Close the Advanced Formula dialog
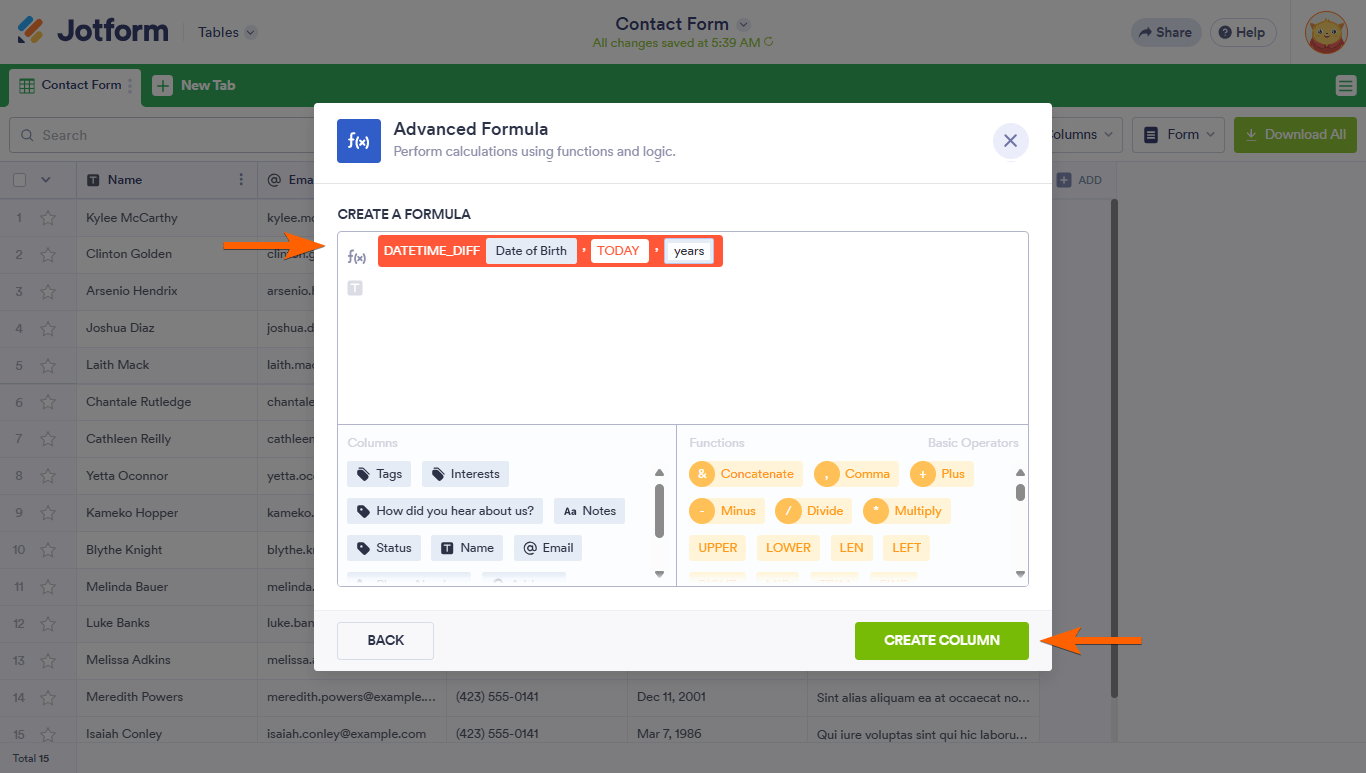Screen dimensions: 1366x773 pos(1010,141)
